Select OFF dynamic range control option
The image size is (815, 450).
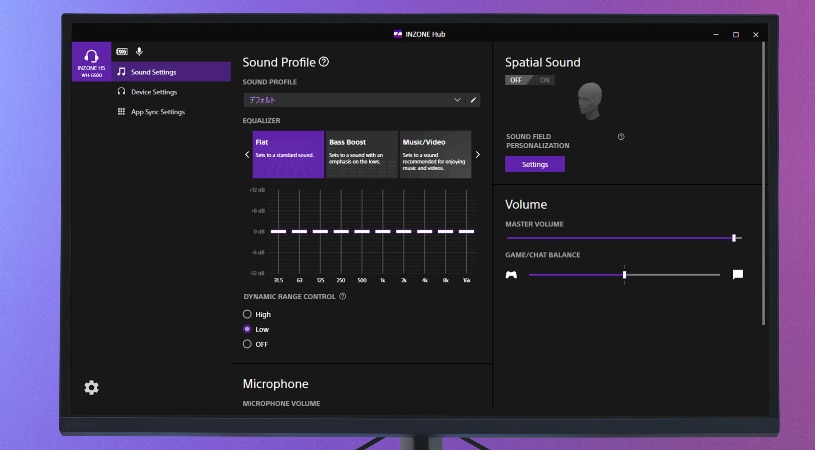(247, 344)
